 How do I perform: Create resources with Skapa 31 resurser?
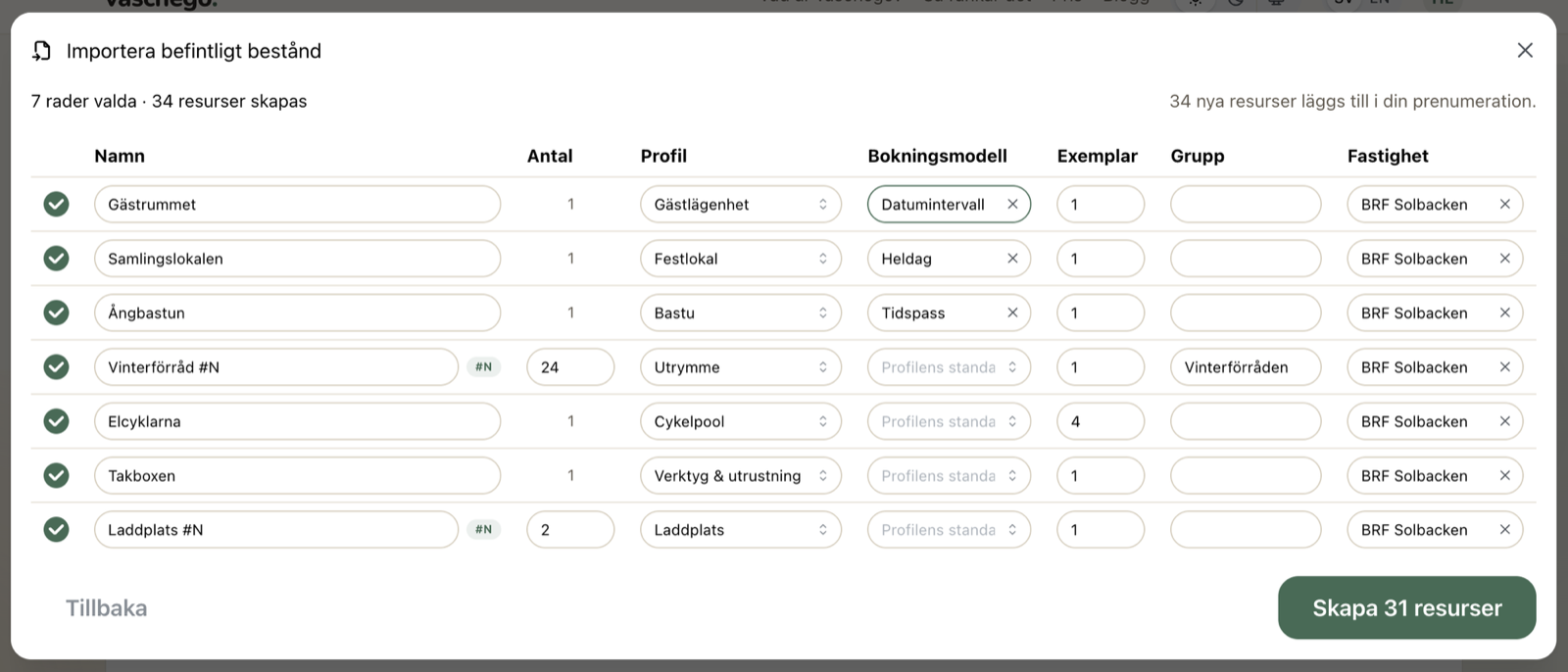pos(1407,608)
